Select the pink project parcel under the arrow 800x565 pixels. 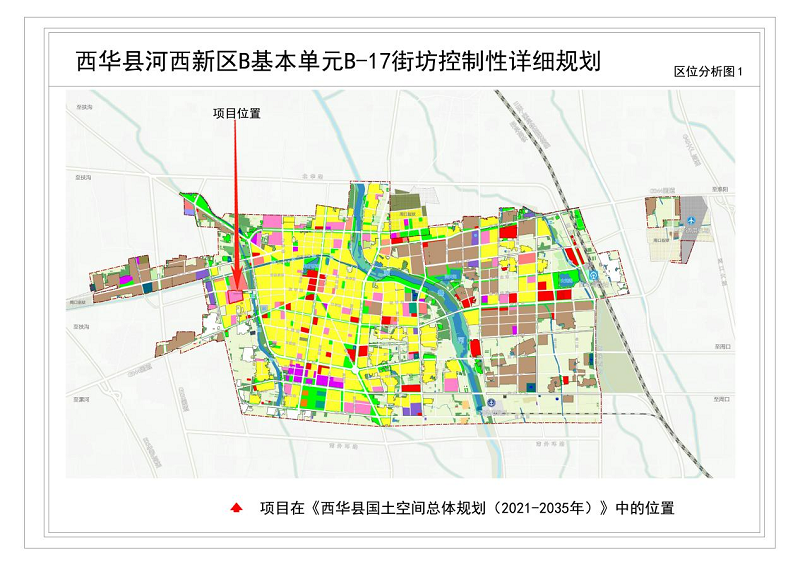236,295
